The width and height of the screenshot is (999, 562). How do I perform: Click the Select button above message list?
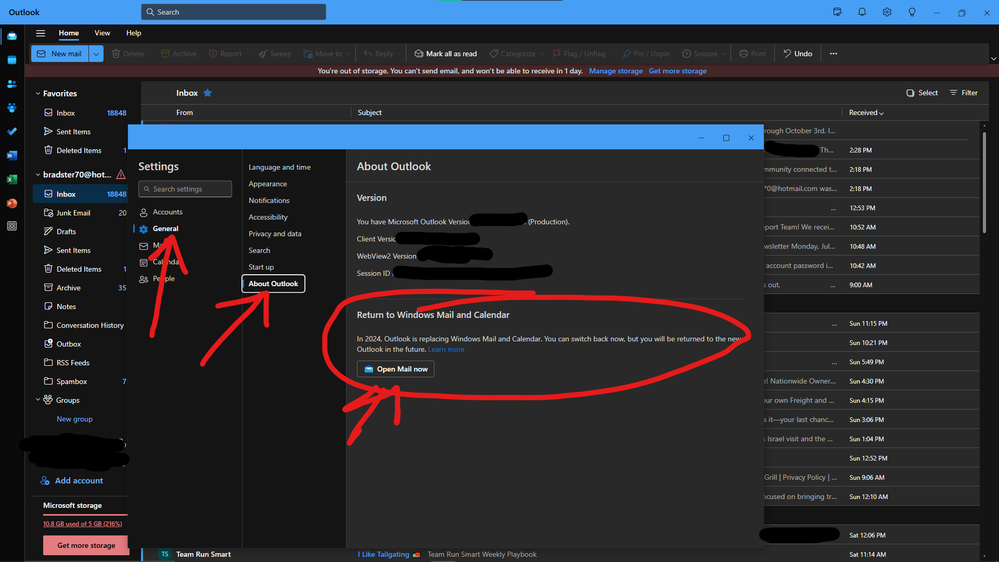pyautogui.click(x=922, y=93)
